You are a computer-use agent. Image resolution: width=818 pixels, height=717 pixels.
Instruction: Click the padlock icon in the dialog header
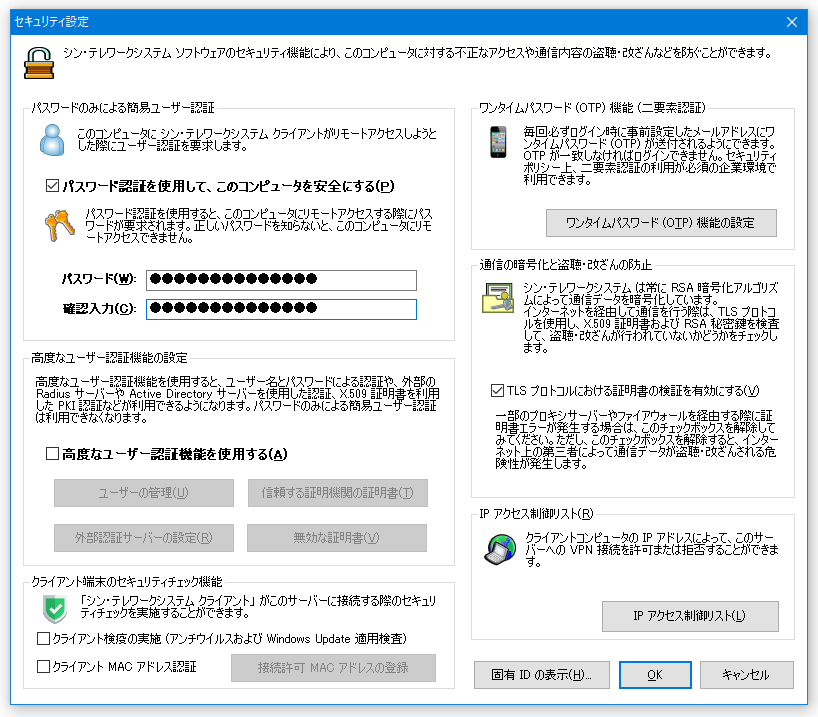point(39,63)
